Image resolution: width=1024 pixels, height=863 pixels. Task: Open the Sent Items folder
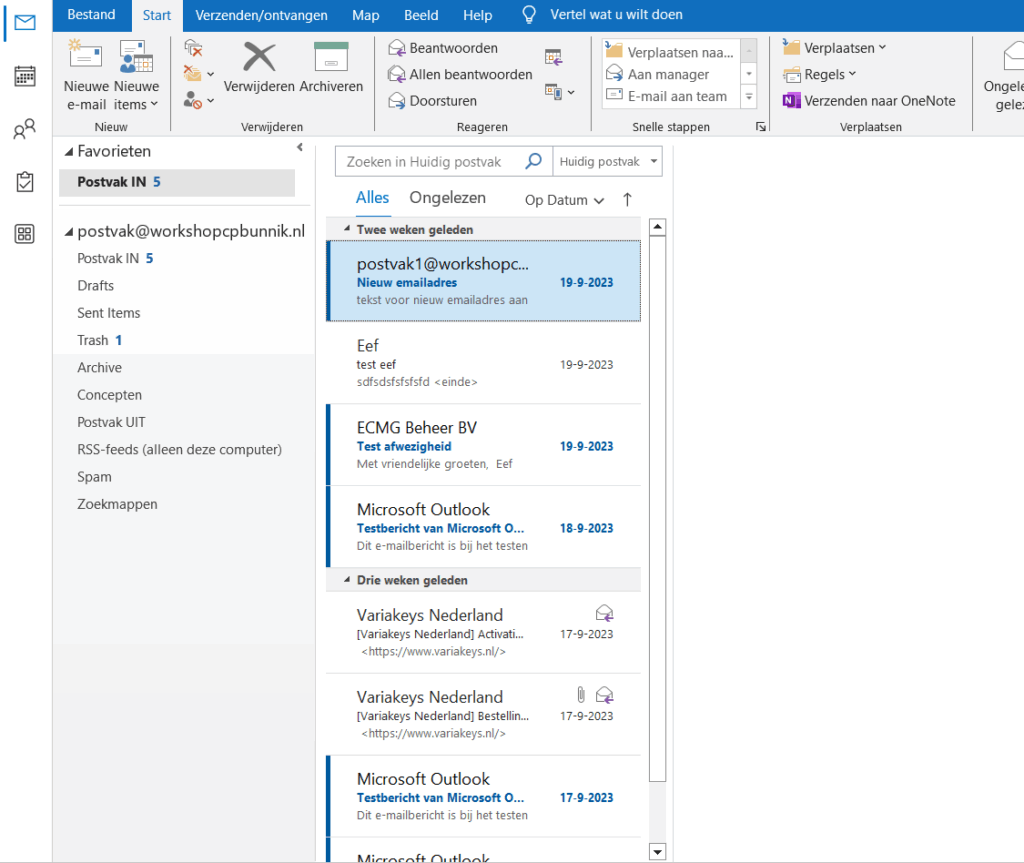[108, 313]
